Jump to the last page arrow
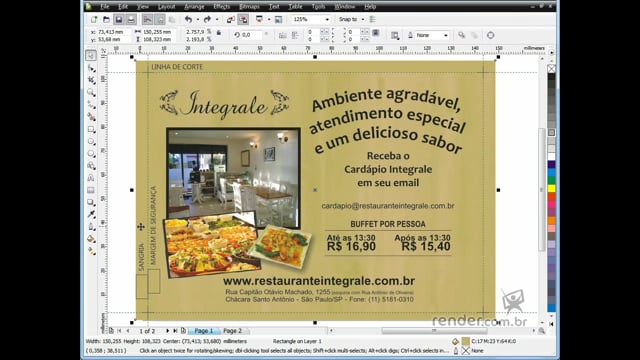Screen dimensions: 640x360 tap(175, 331)
